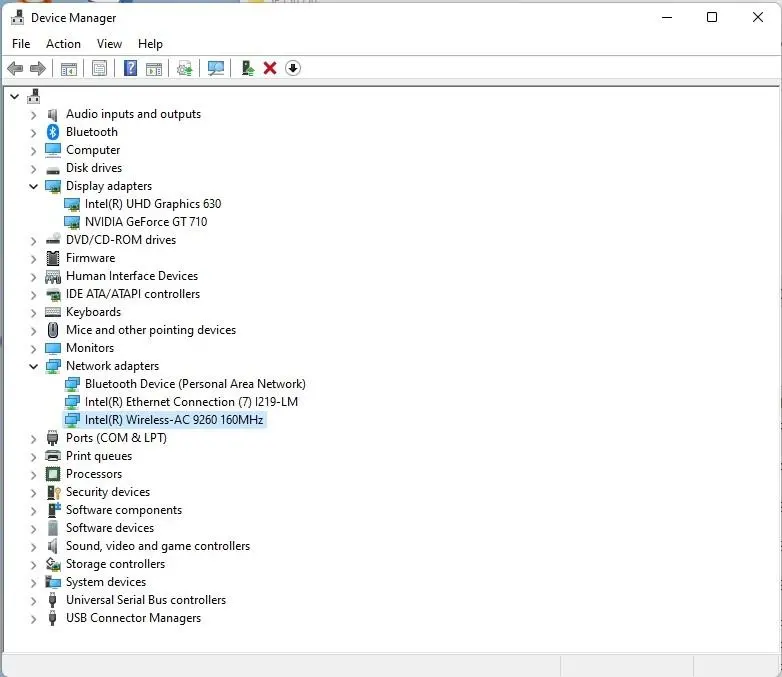Viewport: 782px width, 677px height.
Task: Click the Disable device down-arrow icon
Action: pos(293,68)
